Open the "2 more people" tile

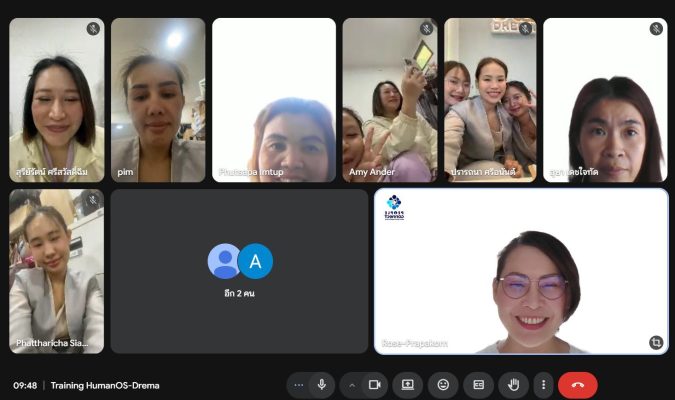[x=239, y=271]
